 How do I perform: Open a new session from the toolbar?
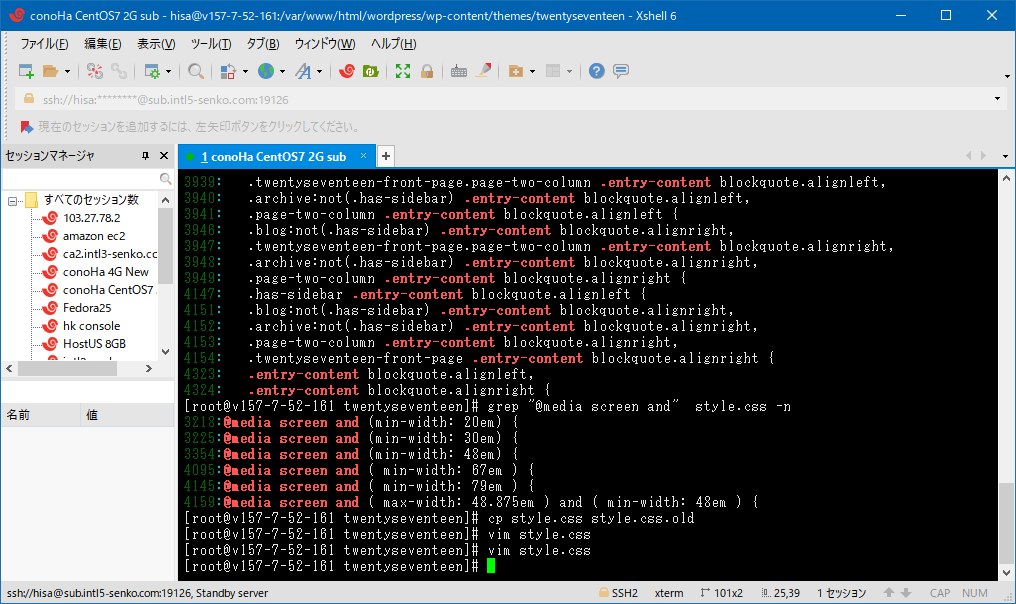tap(26, 71)
